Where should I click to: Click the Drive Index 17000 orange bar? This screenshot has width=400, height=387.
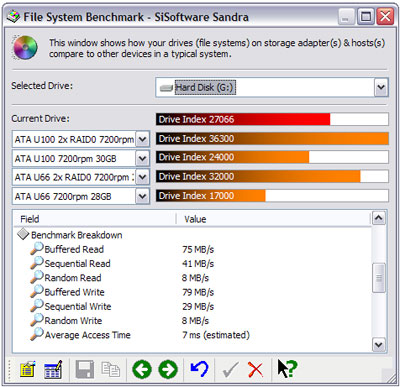click(x=211, y=196)
